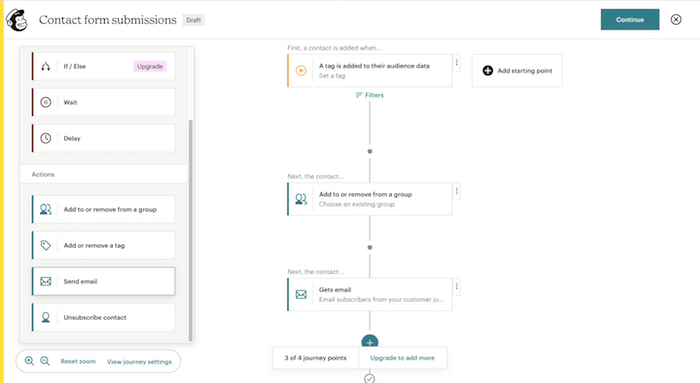700x383 pixels.
Task: Select the If / Else rule card
Action: [x=103, y=67]
